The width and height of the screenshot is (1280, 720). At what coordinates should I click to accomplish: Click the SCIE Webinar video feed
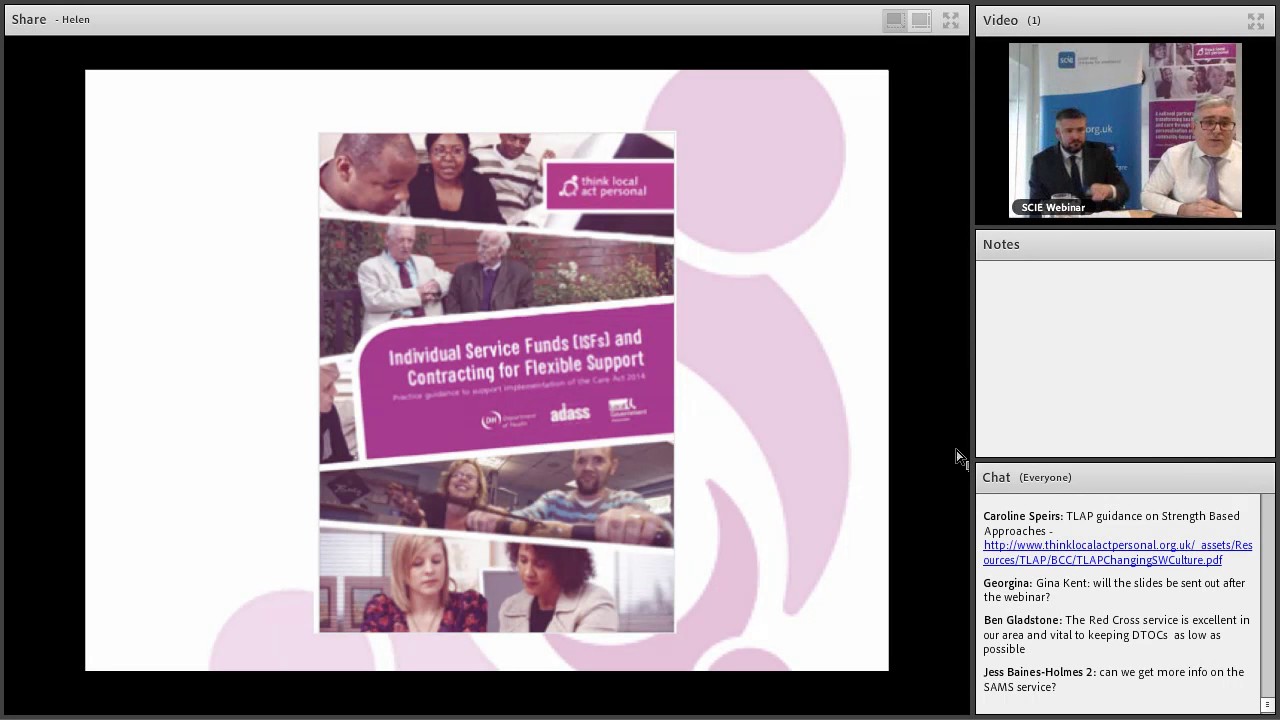1125,130
